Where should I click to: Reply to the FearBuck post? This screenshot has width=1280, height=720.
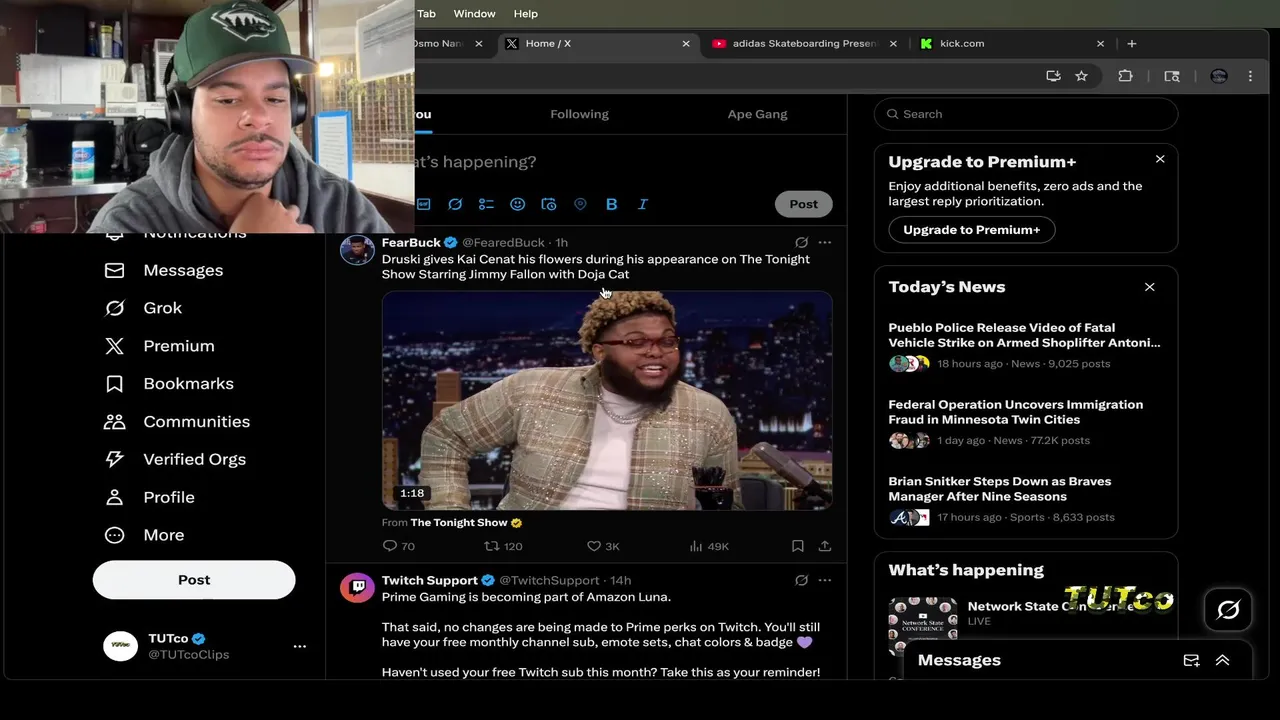[399, 546]
